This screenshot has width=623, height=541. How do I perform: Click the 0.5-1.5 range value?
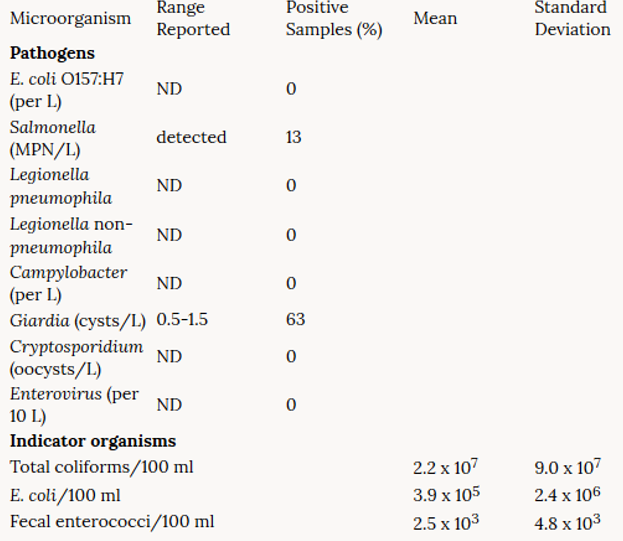182,320
